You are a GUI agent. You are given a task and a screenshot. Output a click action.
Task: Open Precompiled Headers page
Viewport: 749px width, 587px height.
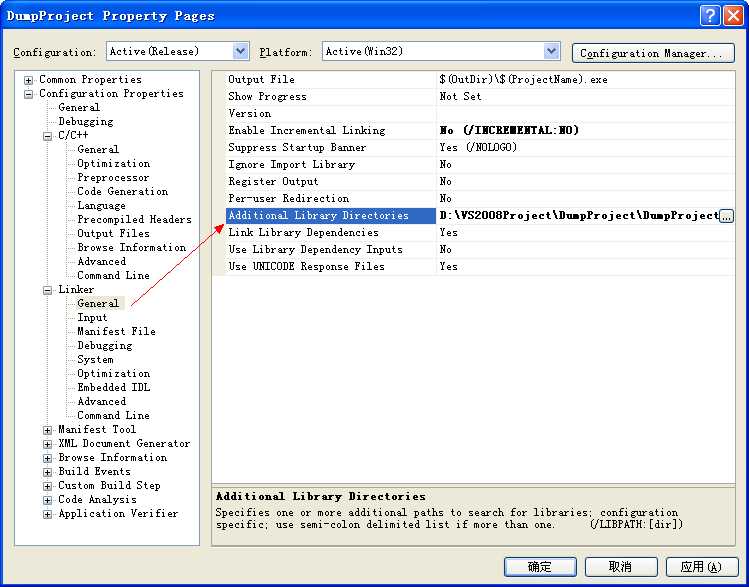tap(134, 219)
